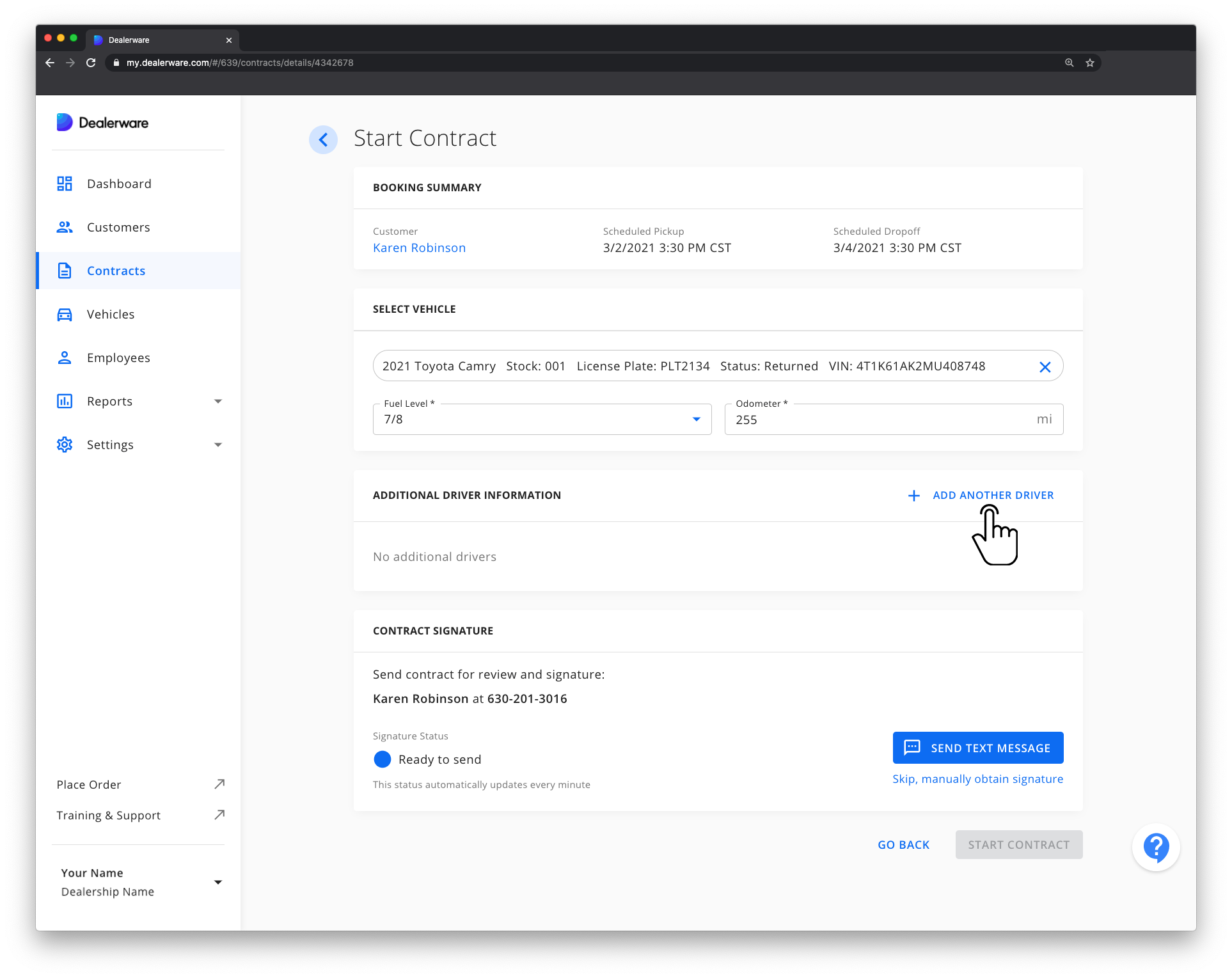Expand the Settings submenu arrow
This screenshot has height=978, width=1232.
tap(218, 445)
